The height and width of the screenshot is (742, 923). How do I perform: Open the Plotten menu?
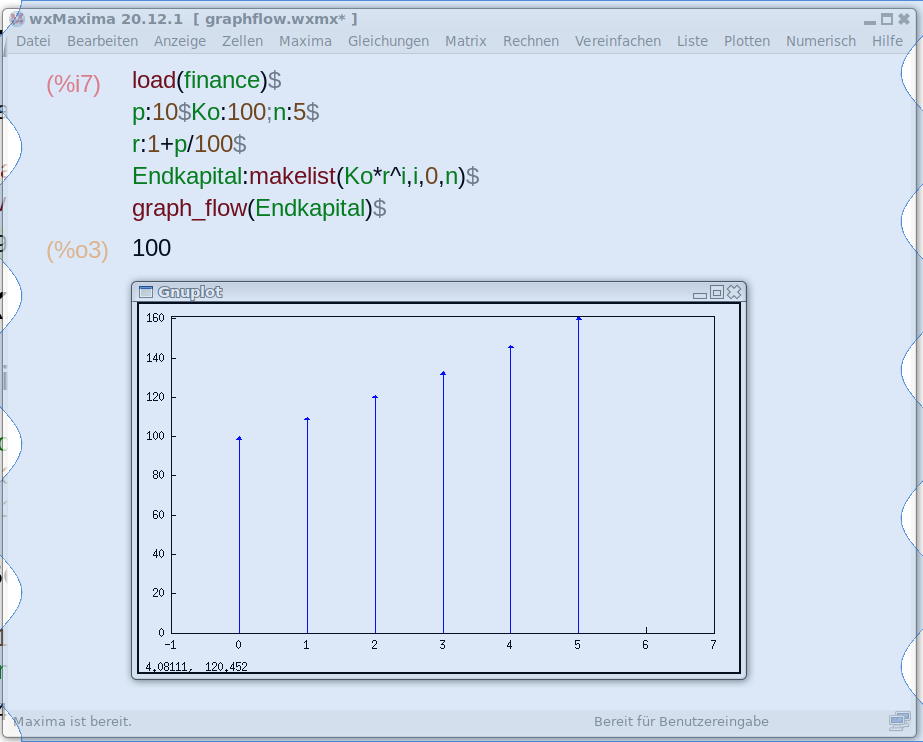pos(746,41)
